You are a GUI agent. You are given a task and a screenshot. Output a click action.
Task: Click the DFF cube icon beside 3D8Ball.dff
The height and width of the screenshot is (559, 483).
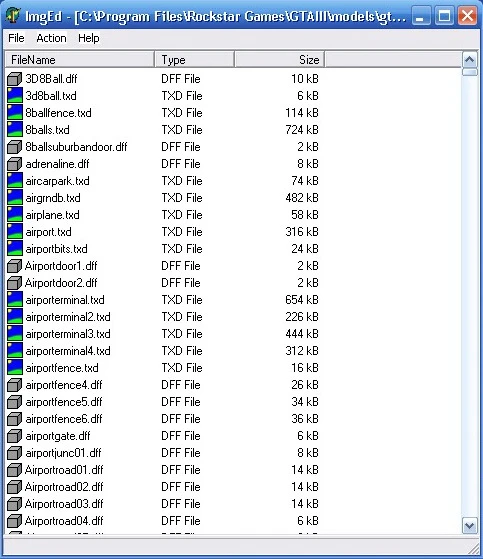pos(15,79)
